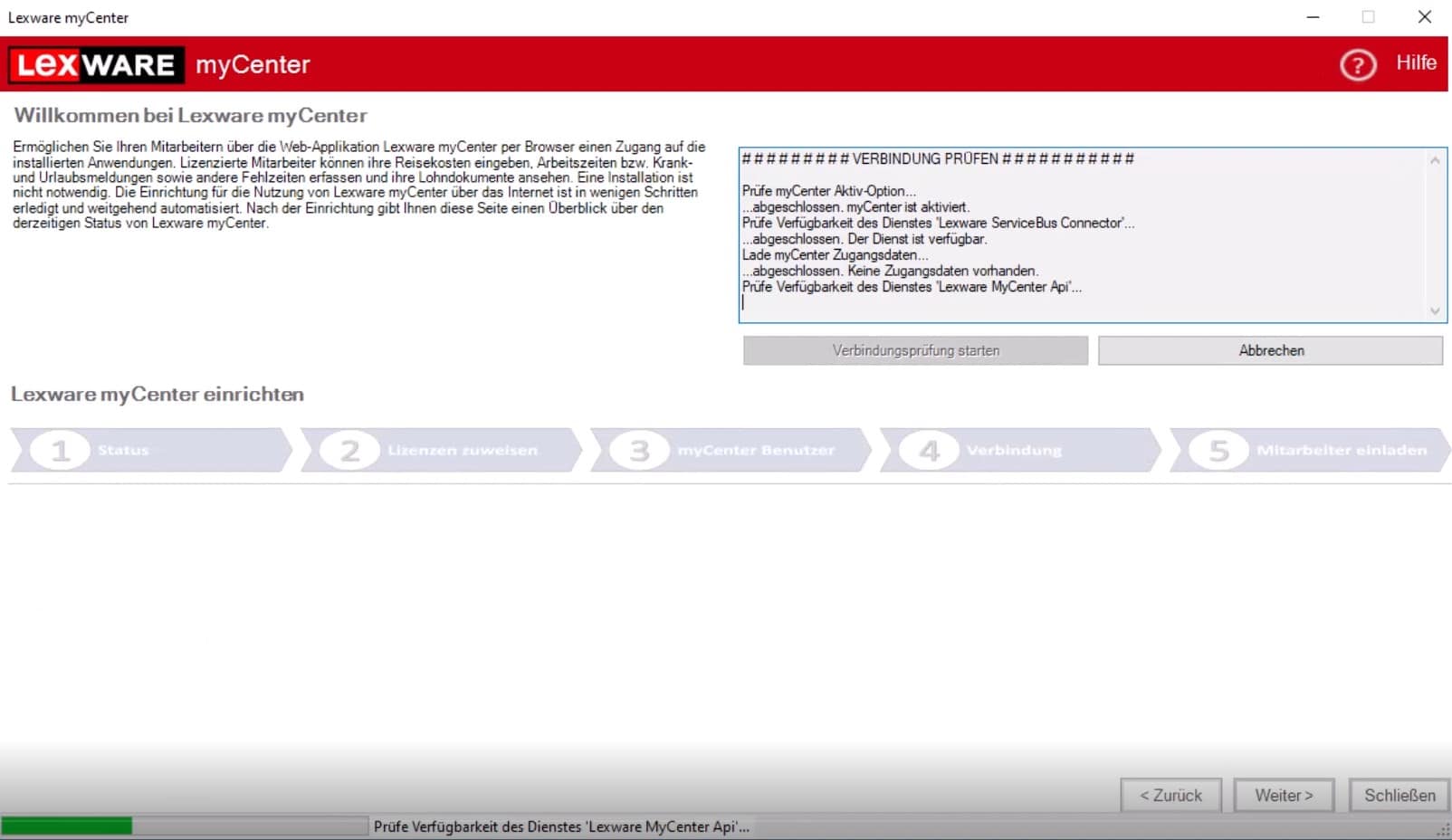Go to step 5 Mitarbeiter einladen

pos(1310,450)
